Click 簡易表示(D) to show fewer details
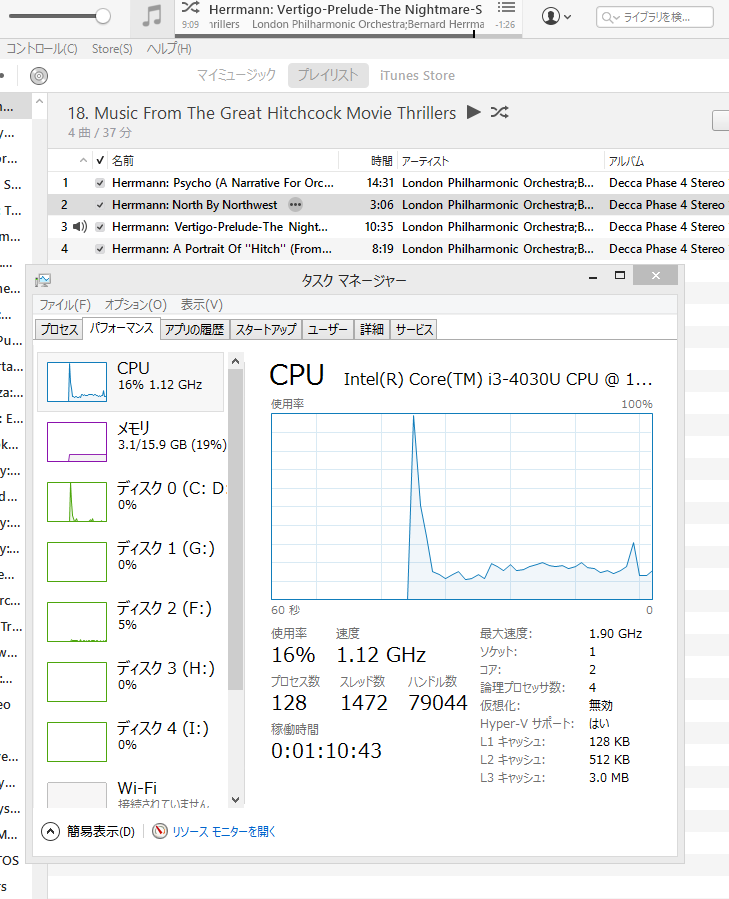This screenshot has height=899, width=729. (101, 831)
